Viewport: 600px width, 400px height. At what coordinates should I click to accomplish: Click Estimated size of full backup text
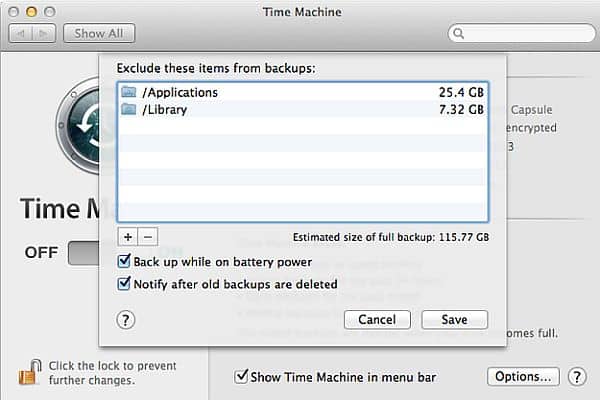click(391, 237)
